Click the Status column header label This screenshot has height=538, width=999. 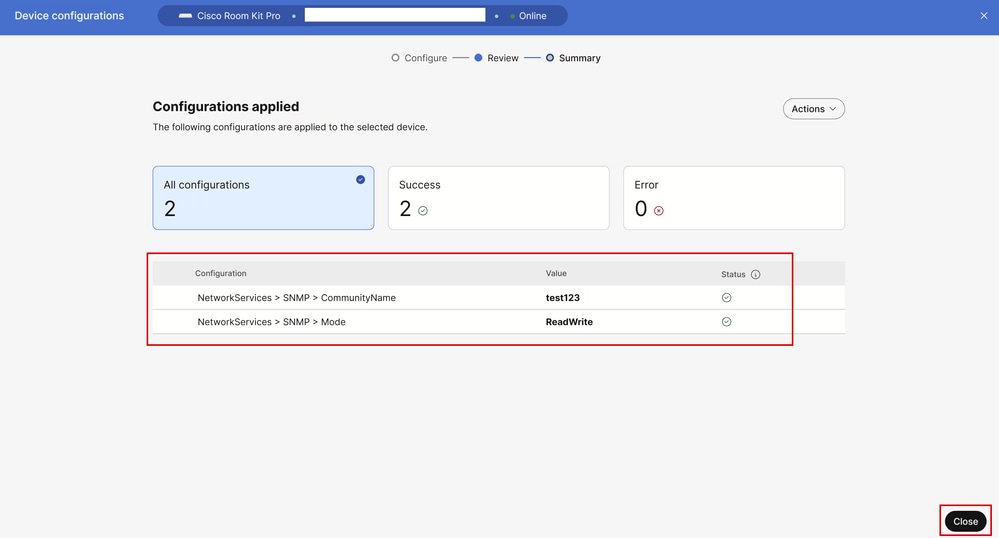click(x=733, y=275)
